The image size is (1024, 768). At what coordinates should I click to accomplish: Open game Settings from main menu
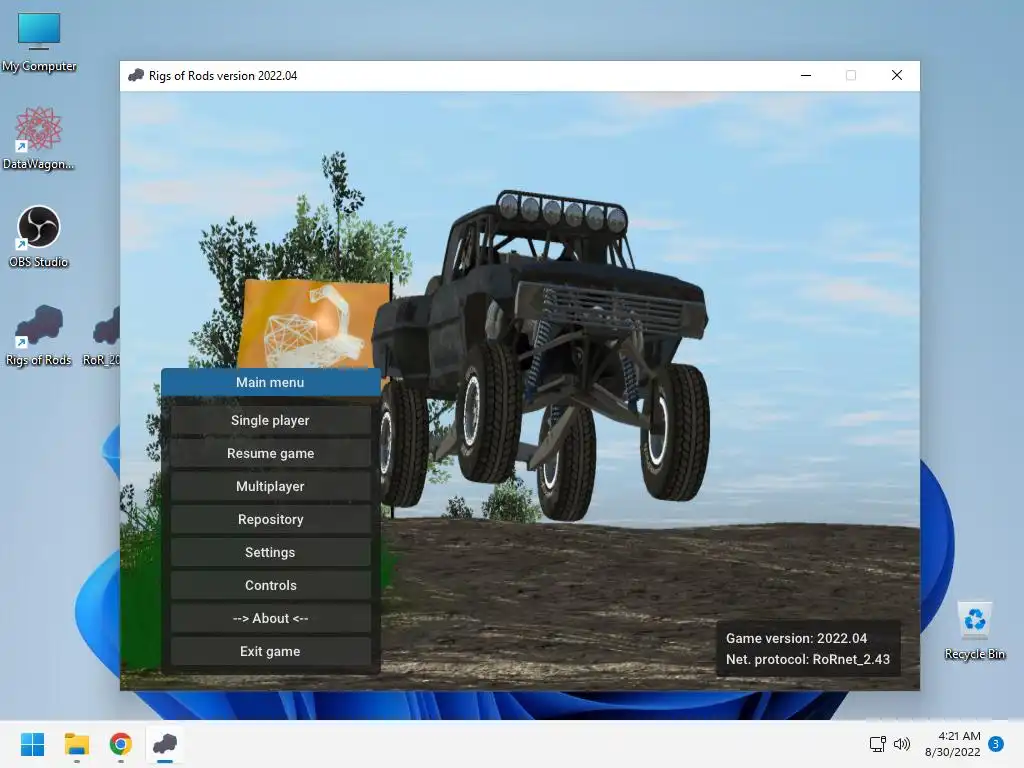270,552
